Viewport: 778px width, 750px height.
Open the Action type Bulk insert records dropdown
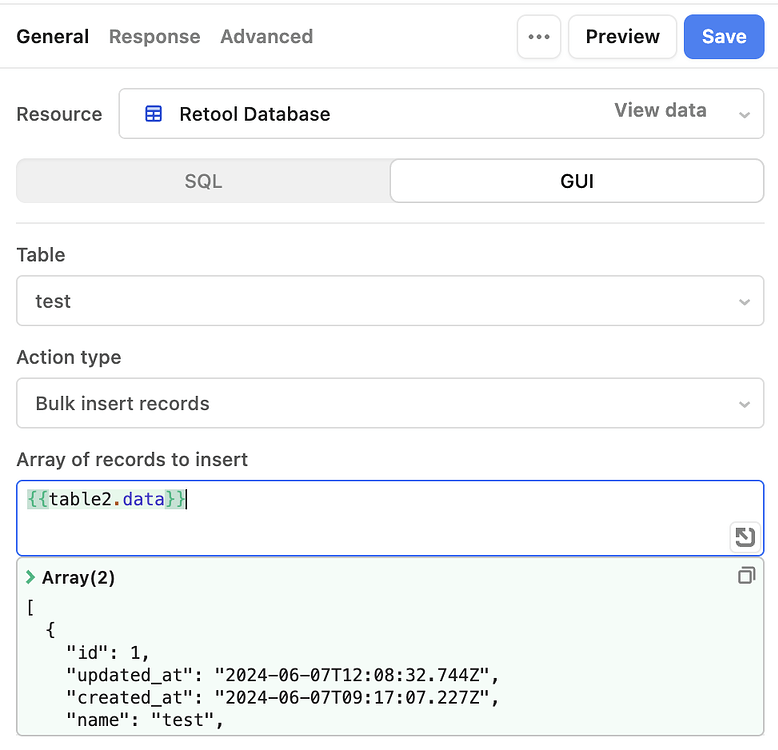(x=390, y=404)
